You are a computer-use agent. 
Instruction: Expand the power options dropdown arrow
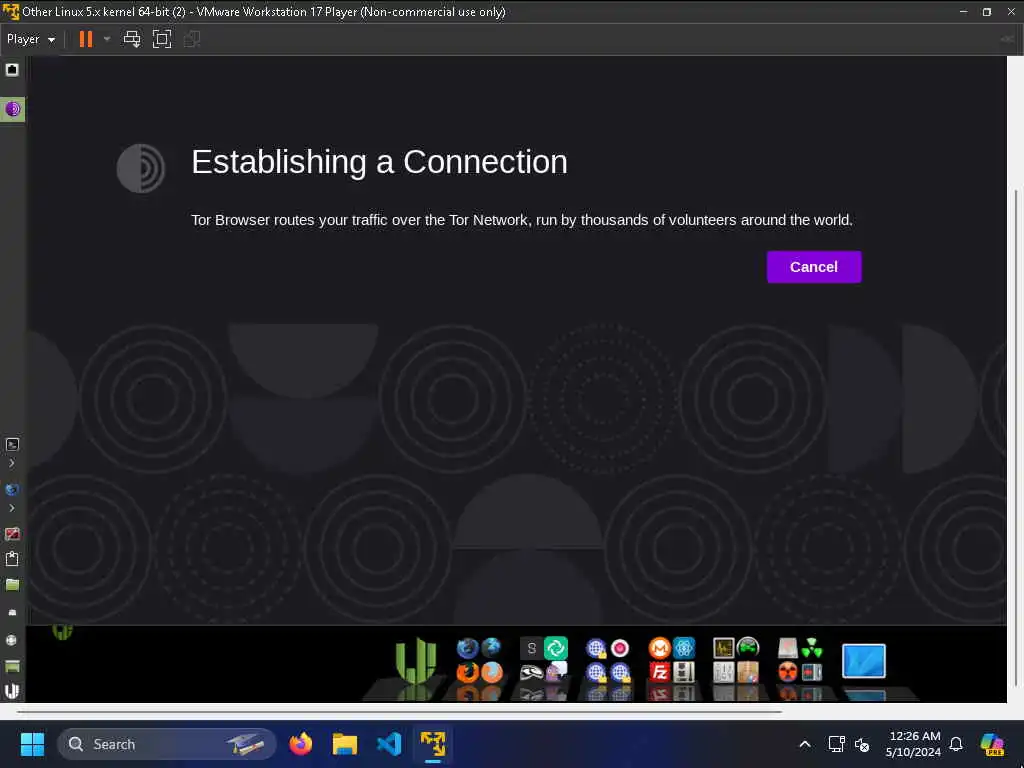point(107,39)
